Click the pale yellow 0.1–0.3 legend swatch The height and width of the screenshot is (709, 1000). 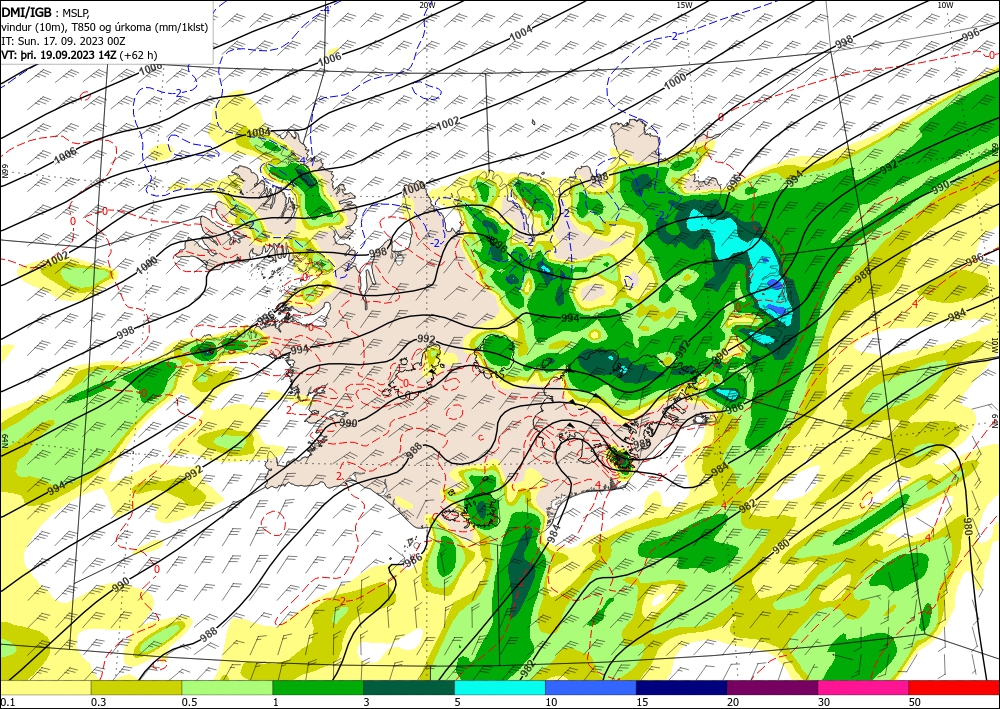[x=45, y=688]
